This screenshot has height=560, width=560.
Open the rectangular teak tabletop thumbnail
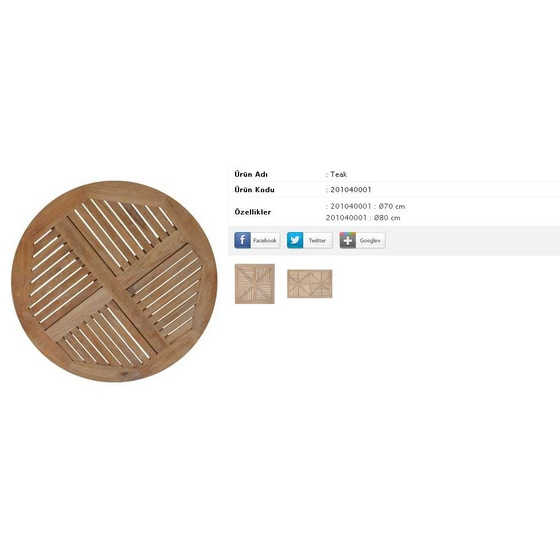tap(310, 284)
